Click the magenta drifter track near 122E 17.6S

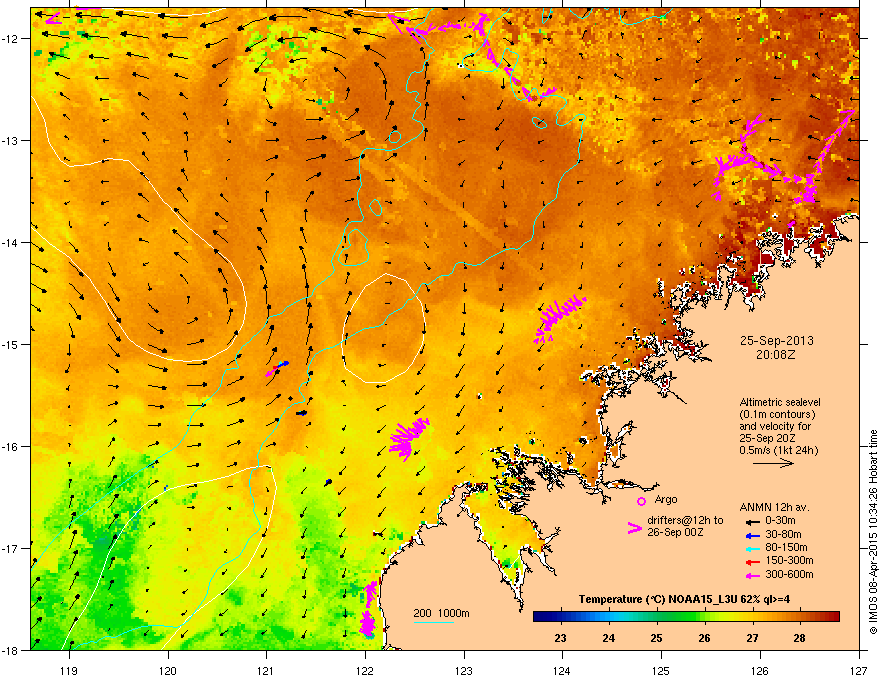tap(368, 609)
